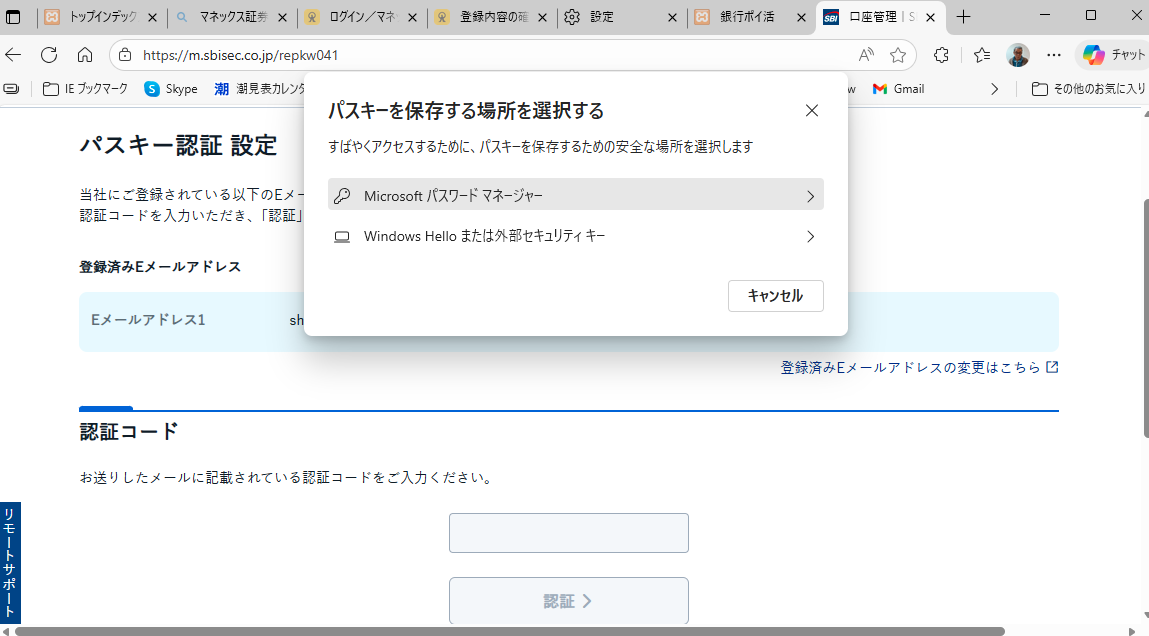Open browser extensions puzzle icon

(x=941, y=55)
